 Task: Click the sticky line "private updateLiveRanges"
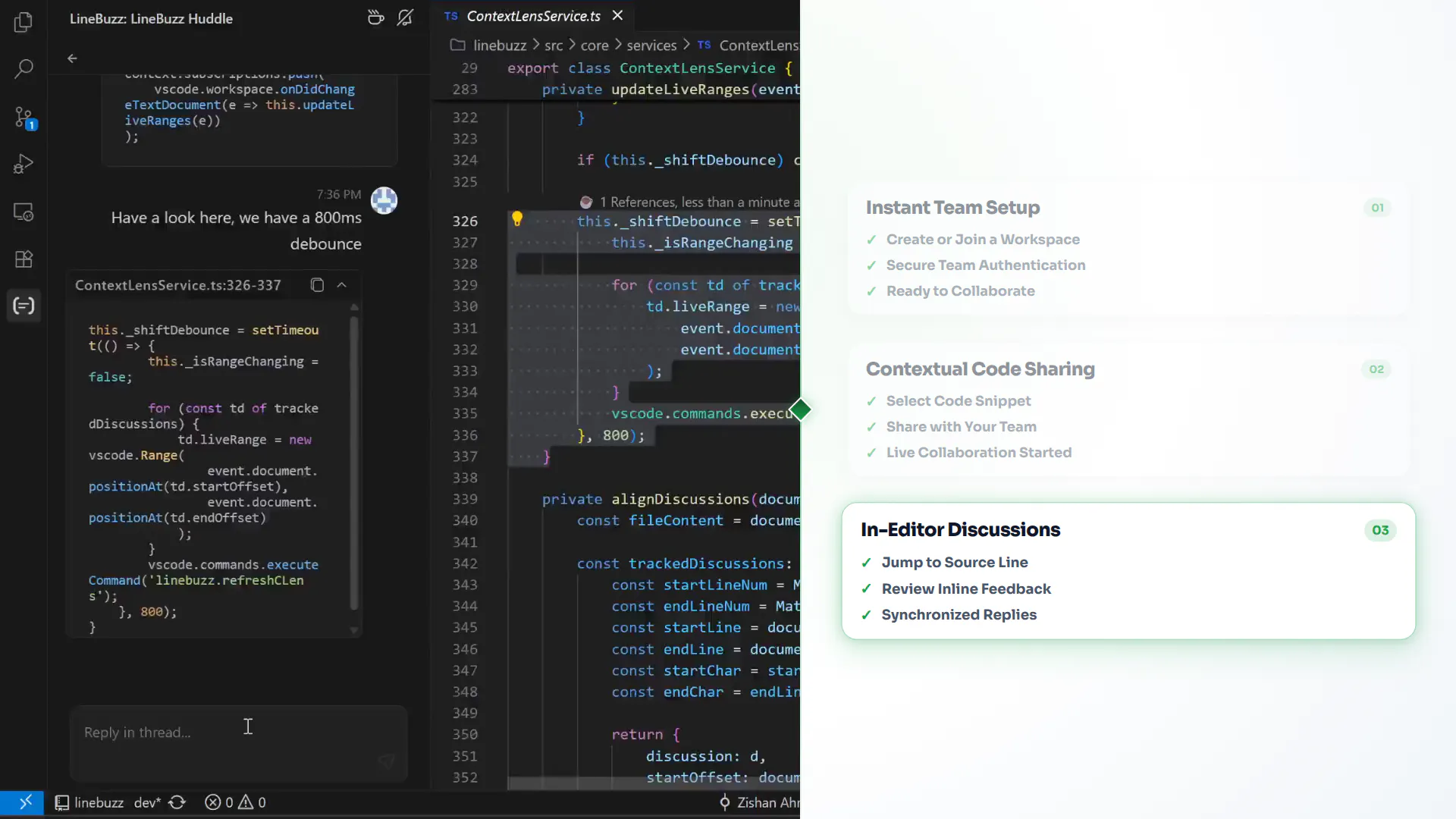click(670, 89)
